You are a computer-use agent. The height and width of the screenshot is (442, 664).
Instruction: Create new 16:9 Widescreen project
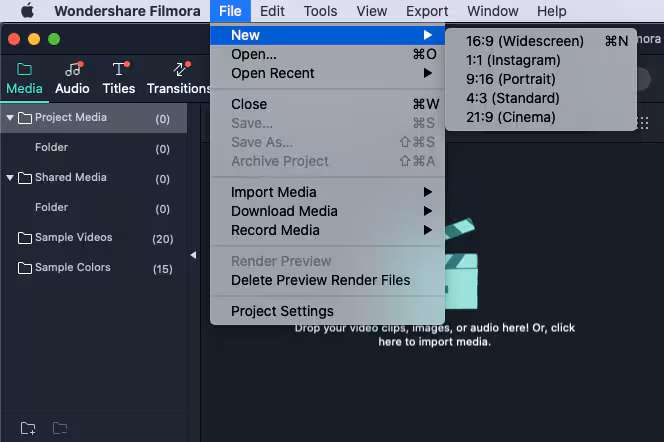[541, 41]
